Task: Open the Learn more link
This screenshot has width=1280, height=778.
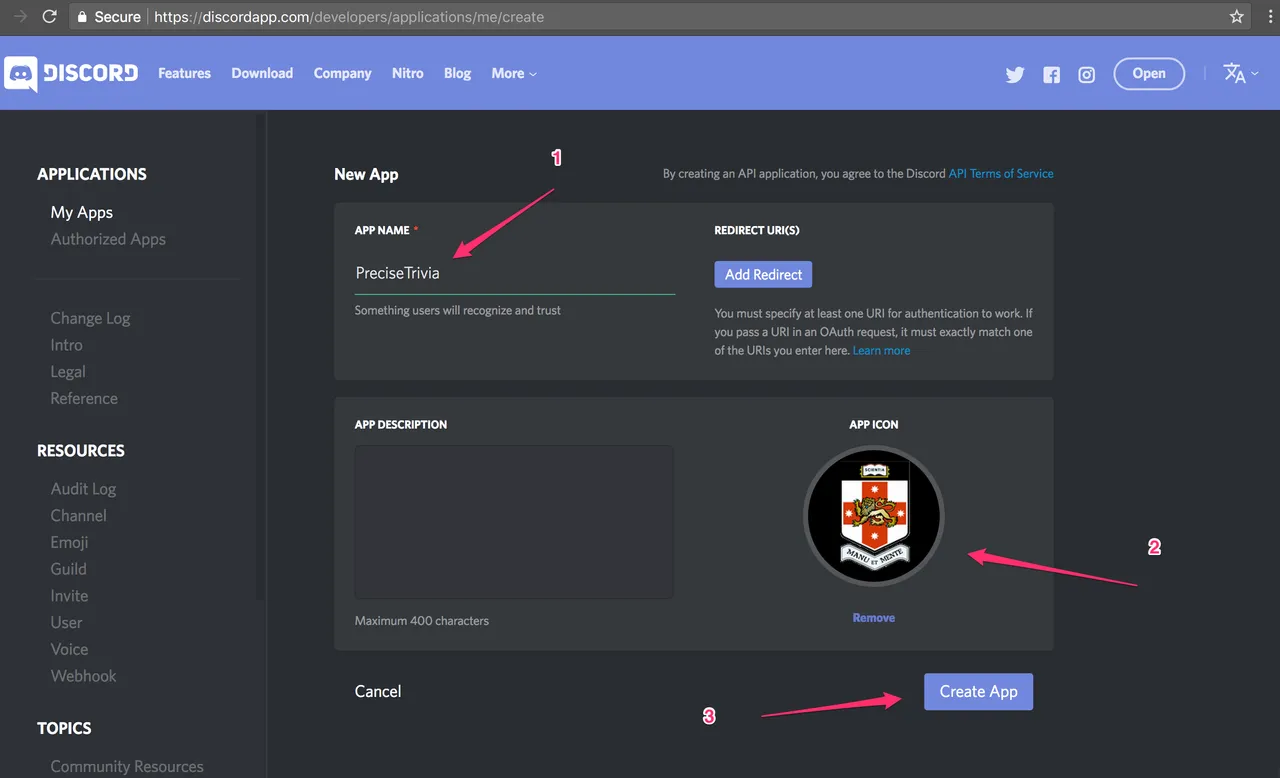Action: pyautogui.click(x=881, y=350)
